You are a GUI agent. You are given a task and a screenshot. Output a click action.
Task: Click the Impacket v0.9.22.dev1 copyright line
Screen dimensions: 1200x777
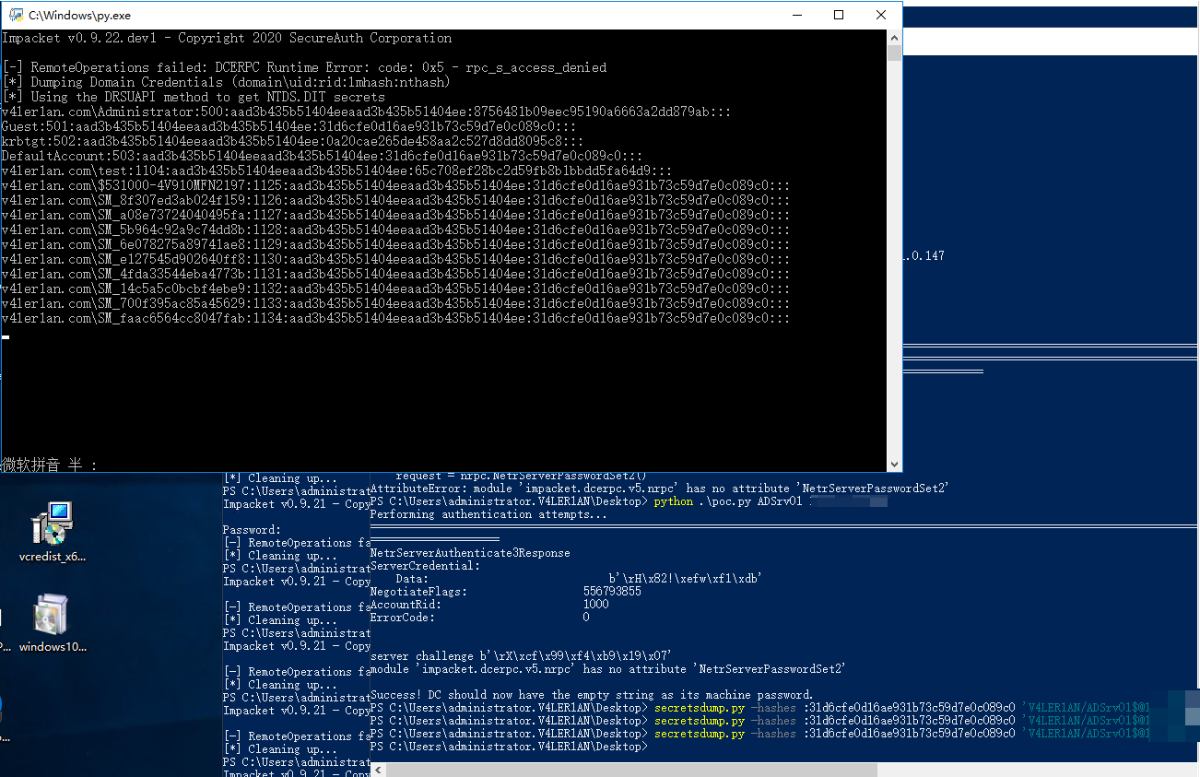[227, 38]
